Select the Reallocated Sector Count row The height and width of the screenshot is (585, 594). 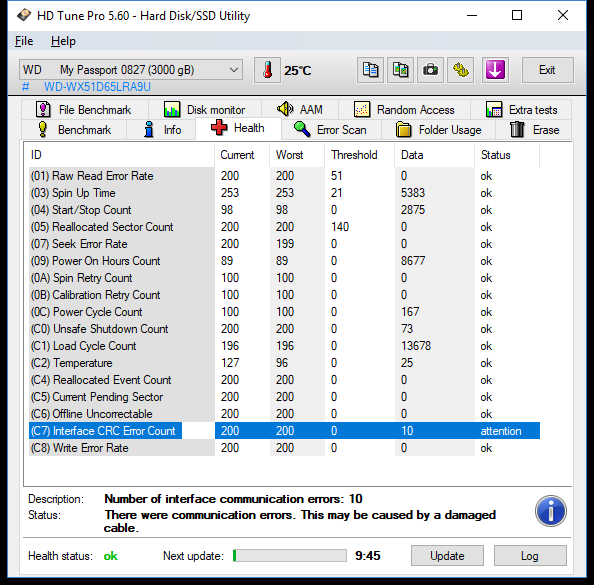[x=284, y=227]
